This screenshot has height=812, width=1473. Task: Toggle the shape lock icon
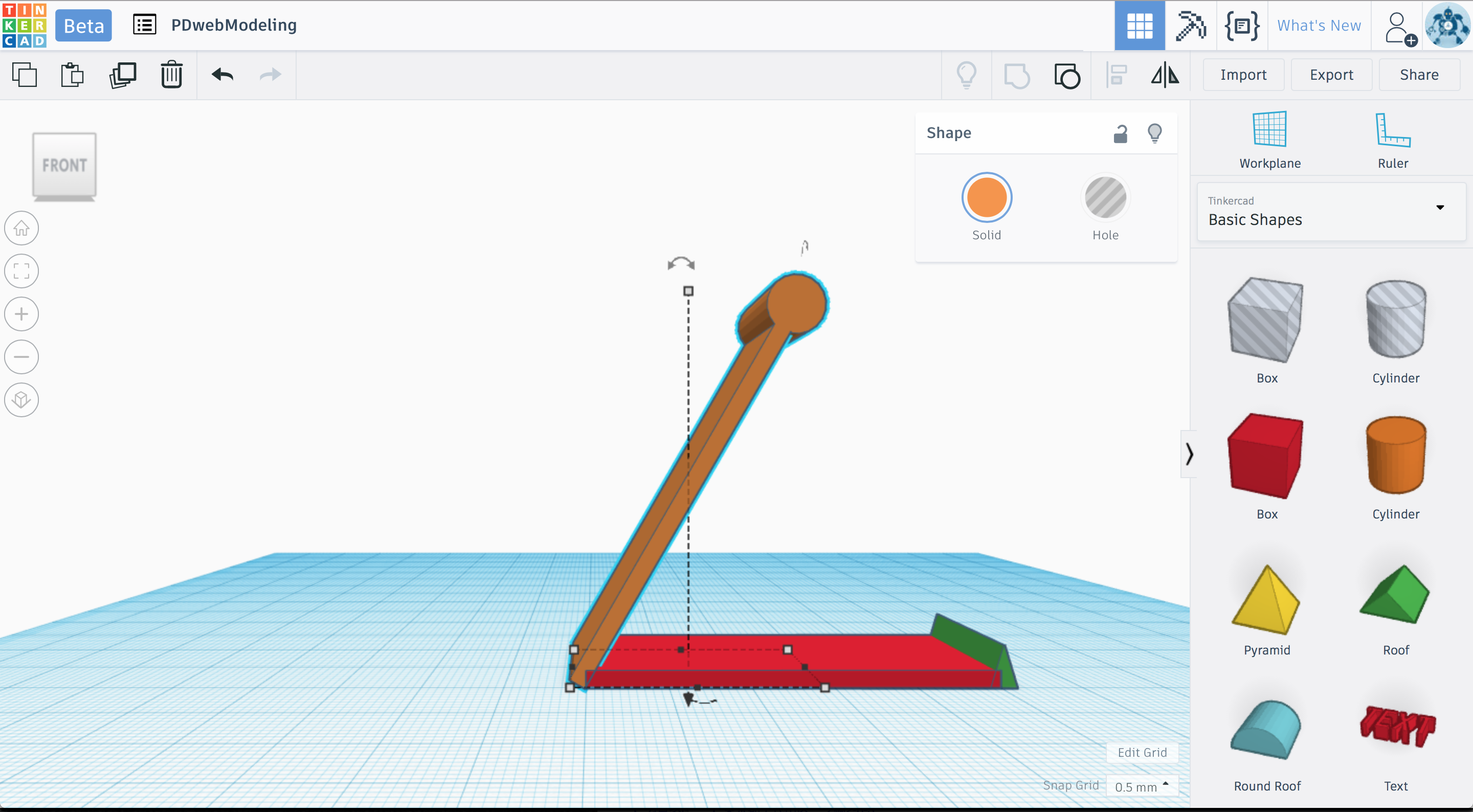click(x=1120, y=133)
